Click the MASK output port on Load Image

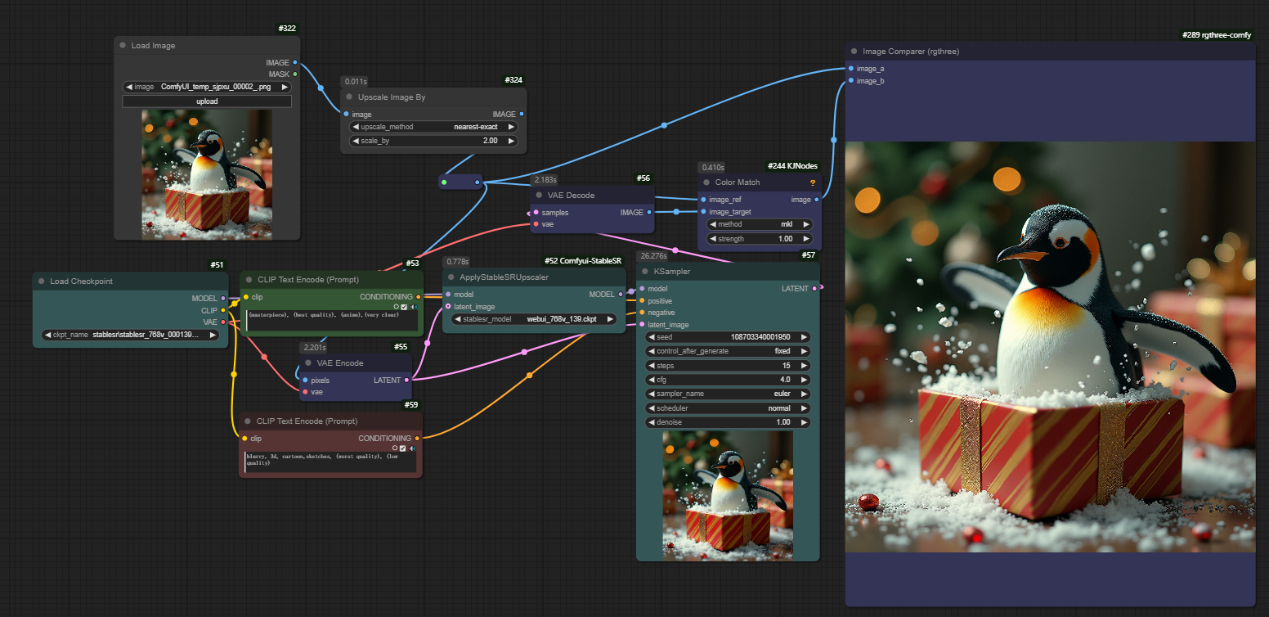coord(294,74)
